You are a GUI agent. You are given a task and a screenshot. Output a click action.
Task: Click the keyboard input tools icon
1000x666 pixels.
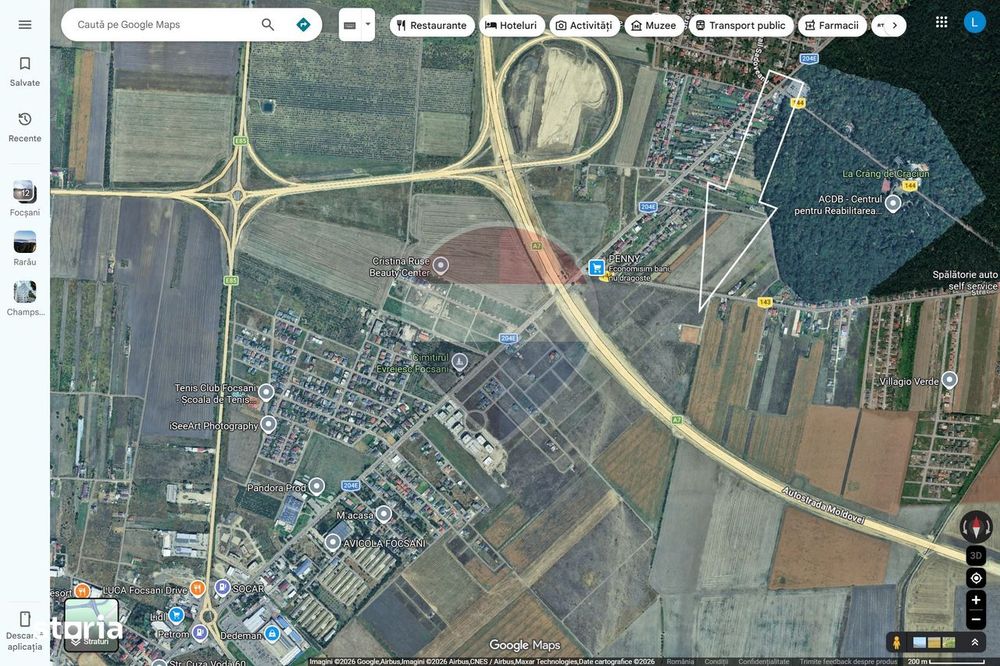click(x=349, y=26)
